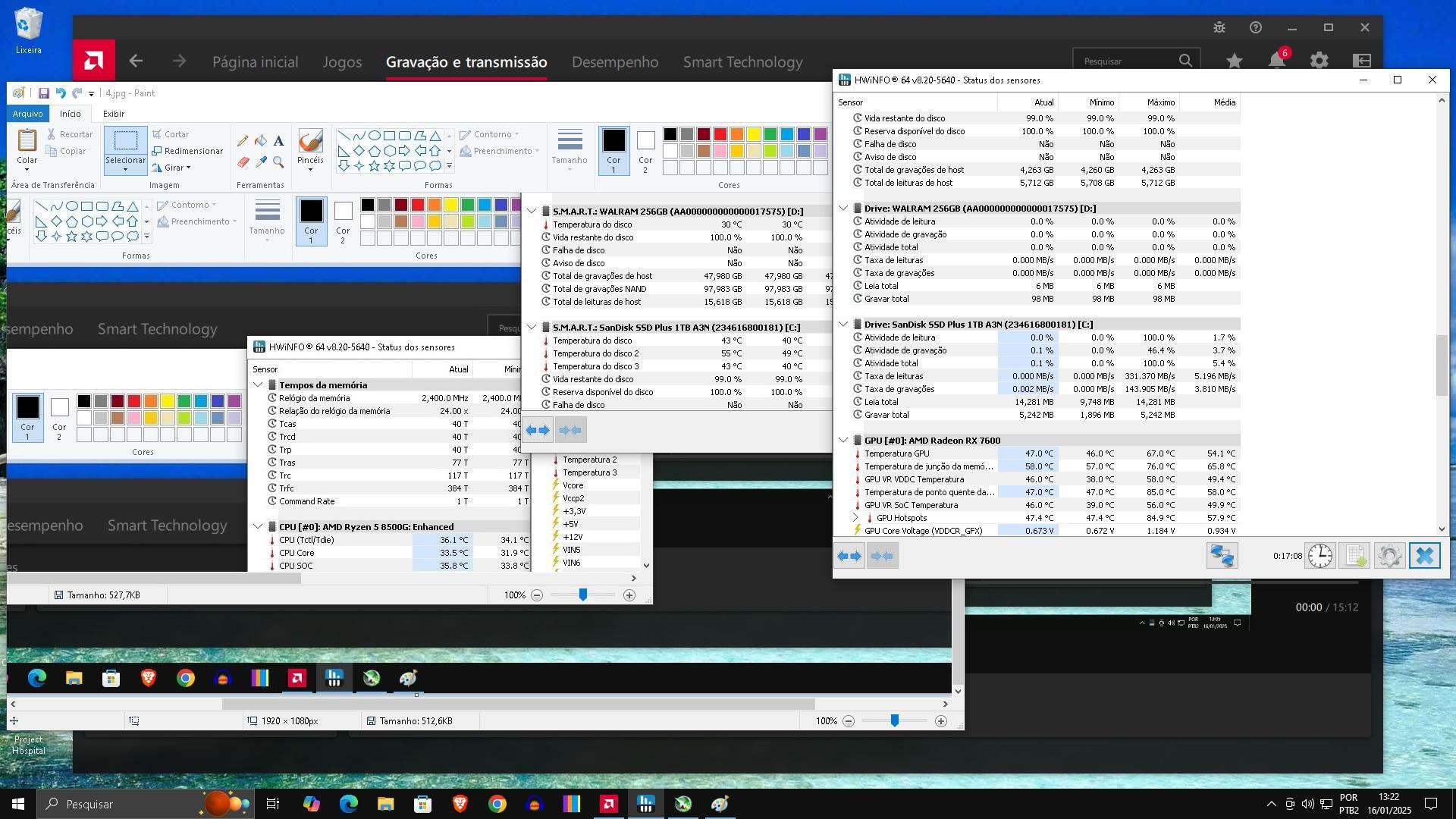
Task: Open Smart Technology tab in AMD Software
Action: point(742,61)
